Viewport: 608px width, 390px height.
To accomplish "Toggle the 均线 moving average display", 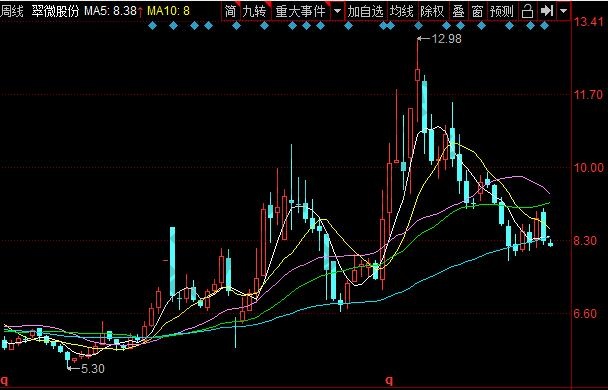I will pos(402,11).
